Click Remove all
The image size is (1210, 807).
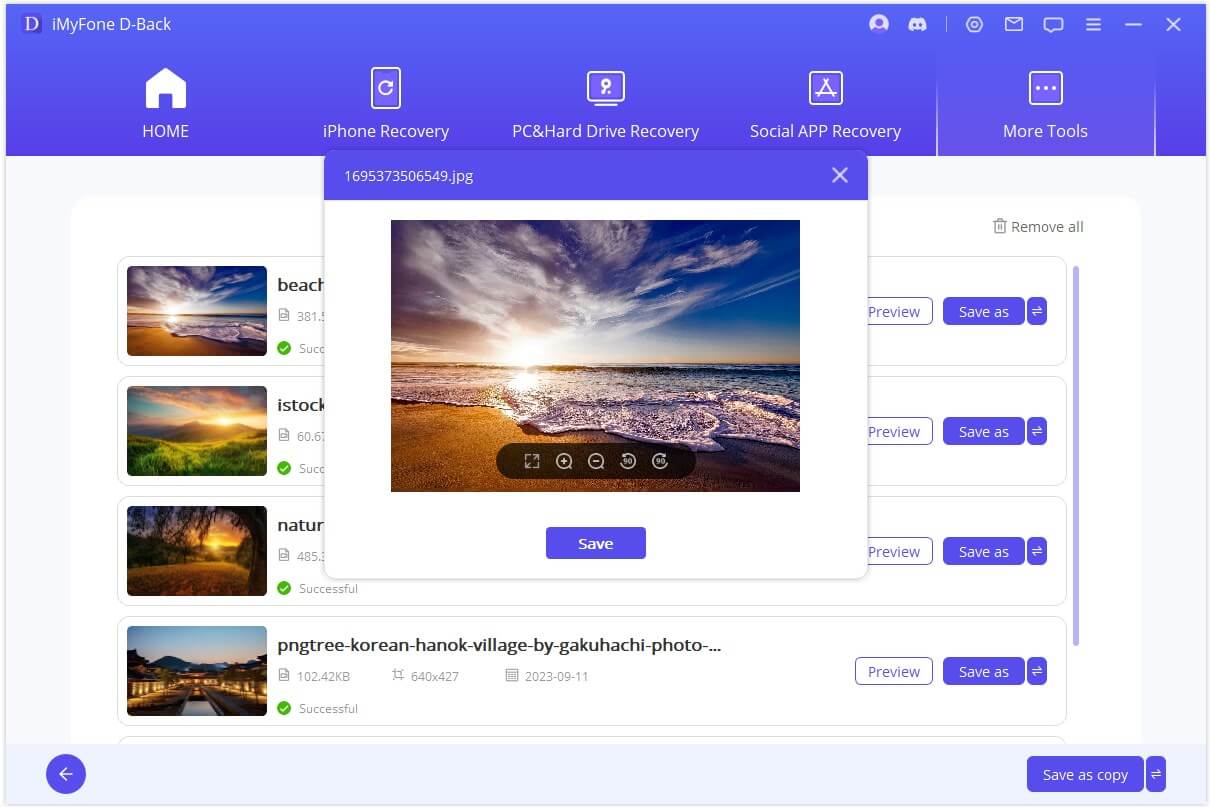tap(1038, 226)
